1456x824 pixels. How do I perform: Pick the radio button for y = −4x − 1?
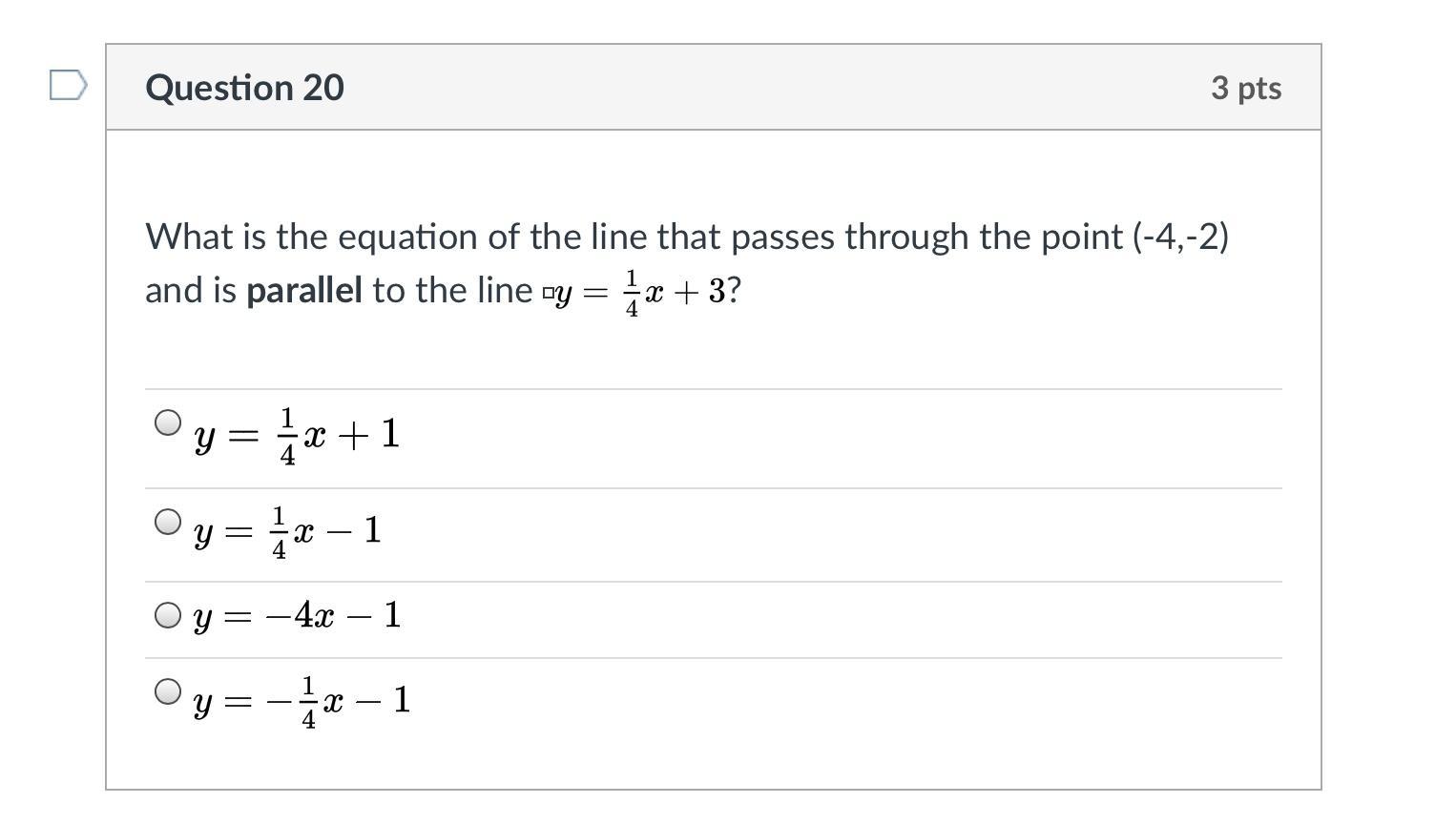168,615
